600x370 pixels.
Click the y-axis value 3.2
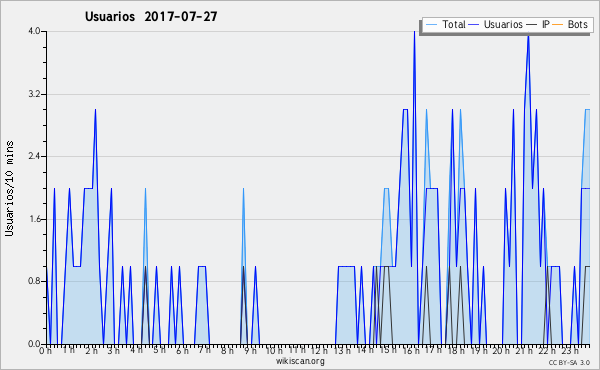coord(34,94)
